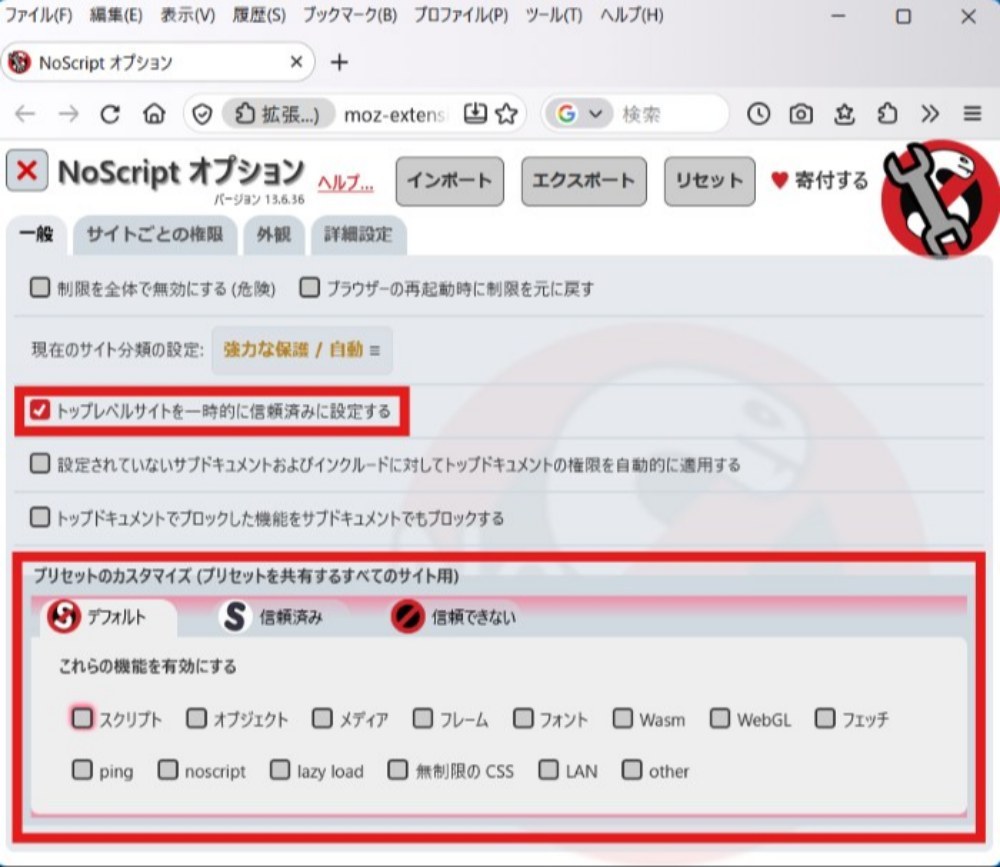
Task: Switch to the 詳細設定 tab
Action: pos(358,235)
